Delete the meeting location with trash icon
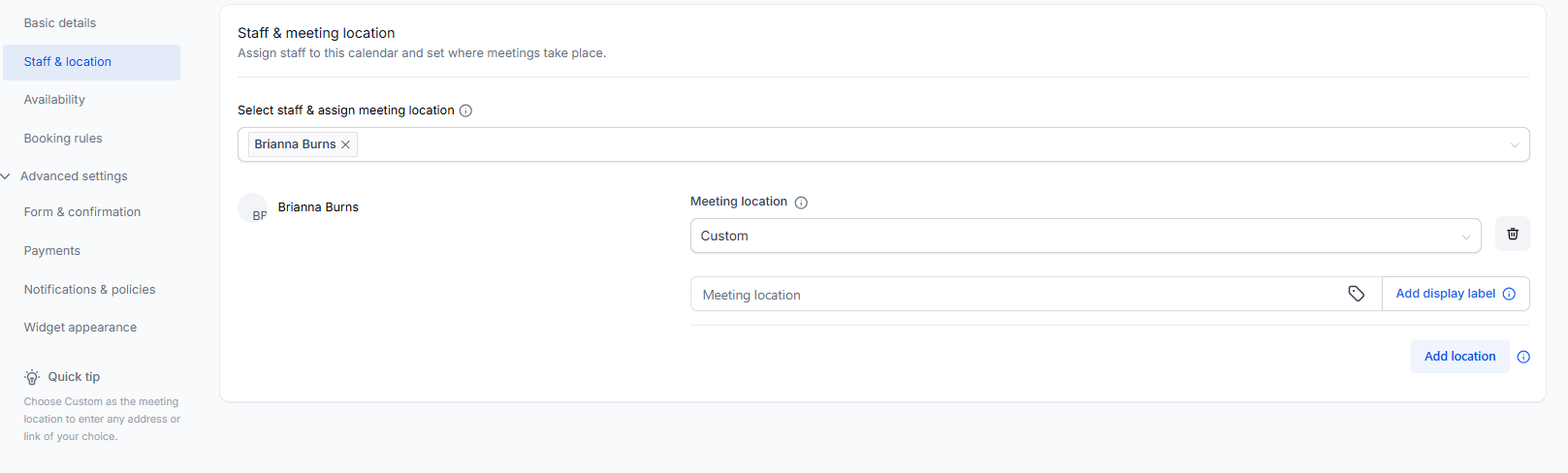 (1512, 234)
